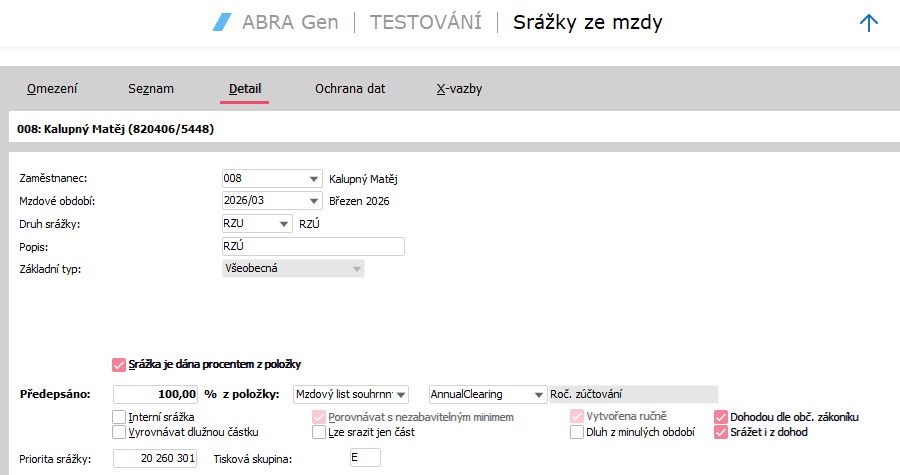This screenshot has height=475, width=900.
Task: Switch to the Omezení tab
Action: click(x=52, y=89)
